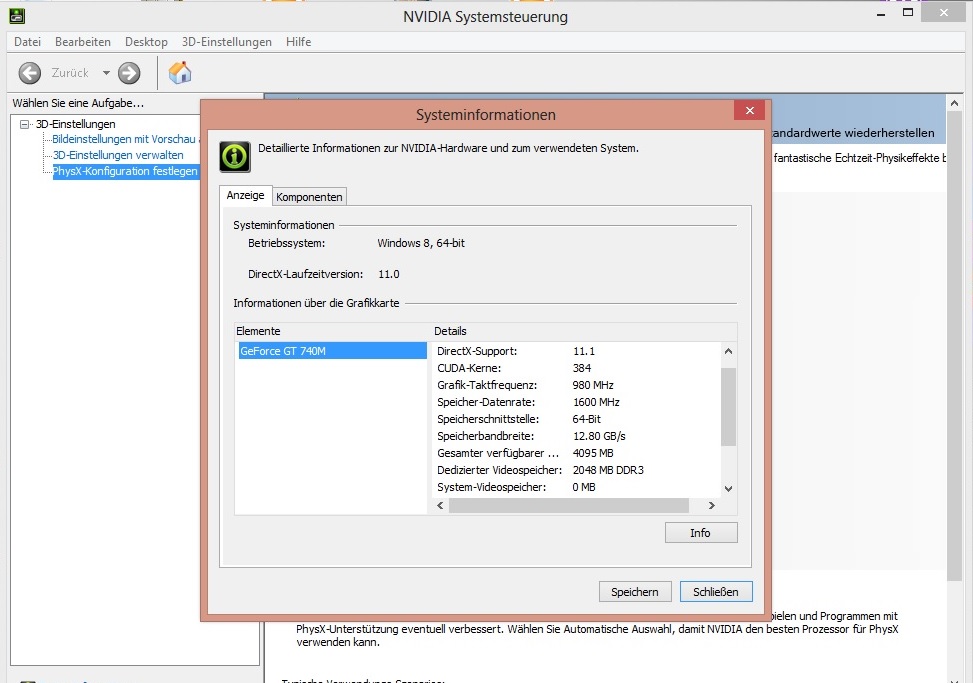Viewport: 973px width, 683px height.
Task: Click the green info icon in the dialog
Action: [x=235, y=156]
